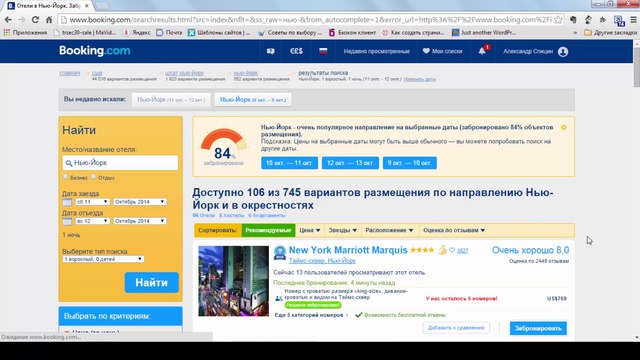Open the Яндекс bookmark
640x360 pixels.
click(x=137, y=32)
